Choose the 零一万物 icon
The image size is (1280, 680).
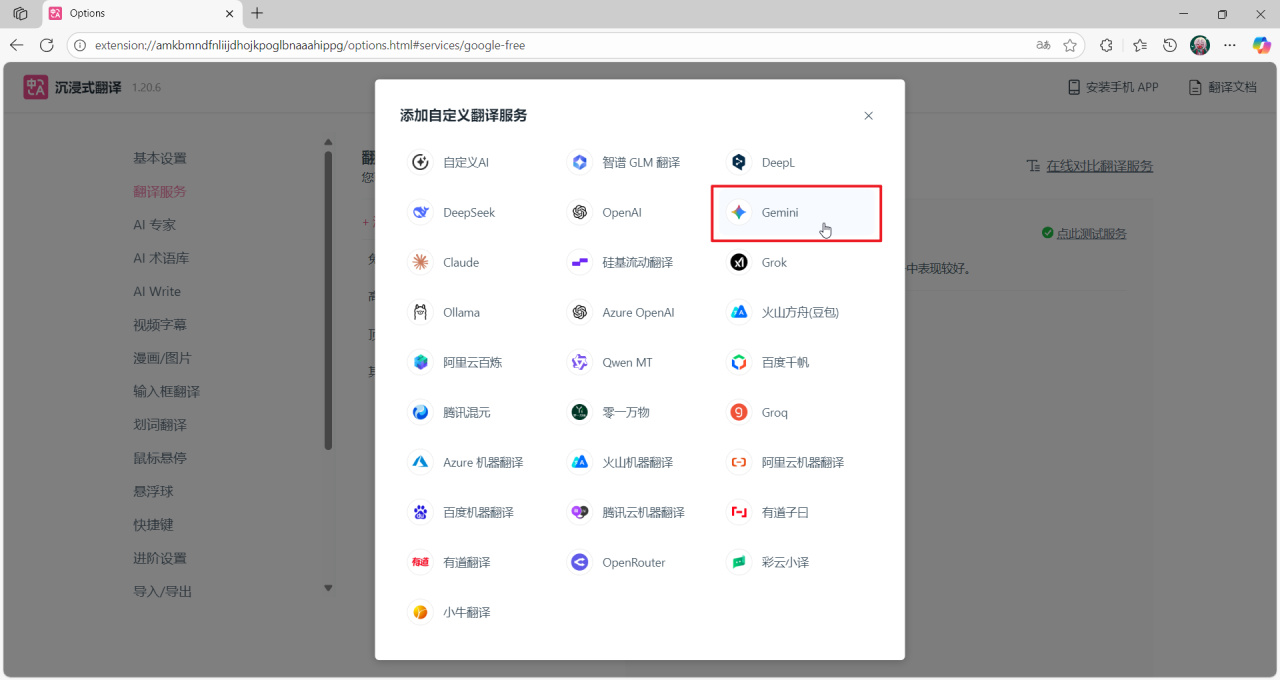coord(579,412)
